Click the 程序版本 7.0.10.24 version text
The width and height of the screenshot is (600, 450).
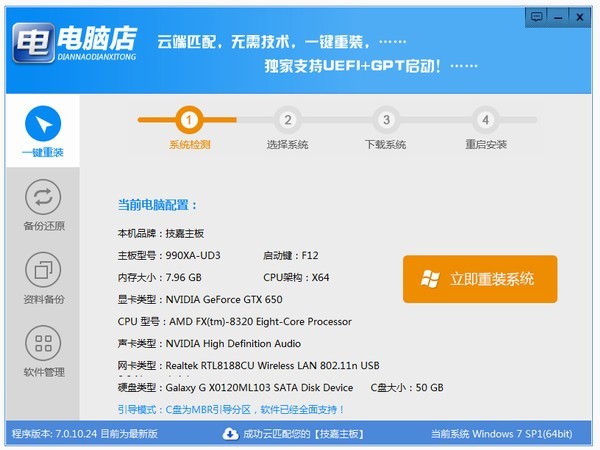pyautogui.click(x=73, y=434)
